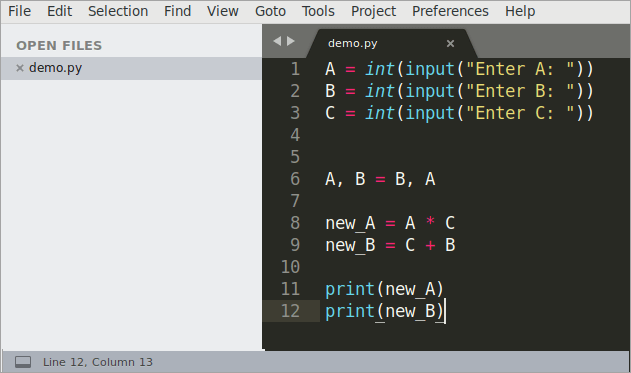
Task: Click the print(new_A) statement
Action: click(x=384, y=289)
